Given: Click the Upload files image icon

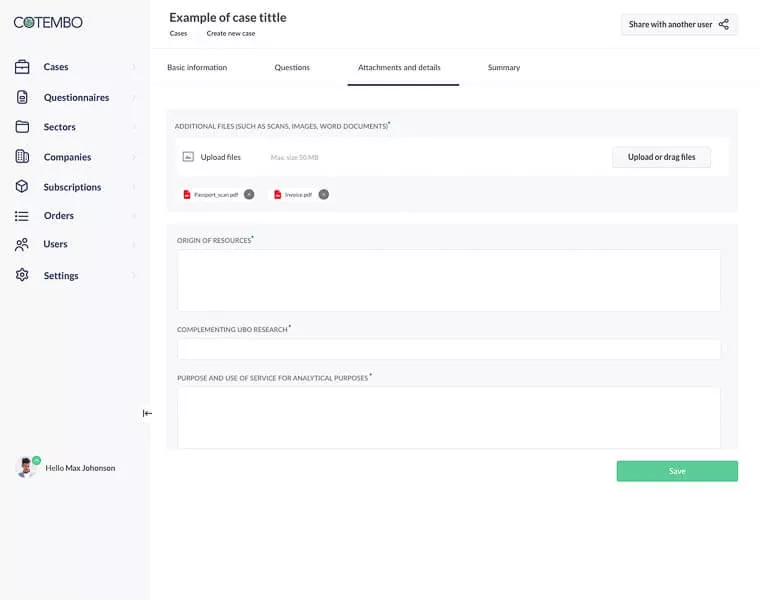Looking at the screenshot, I should [188, 157].
